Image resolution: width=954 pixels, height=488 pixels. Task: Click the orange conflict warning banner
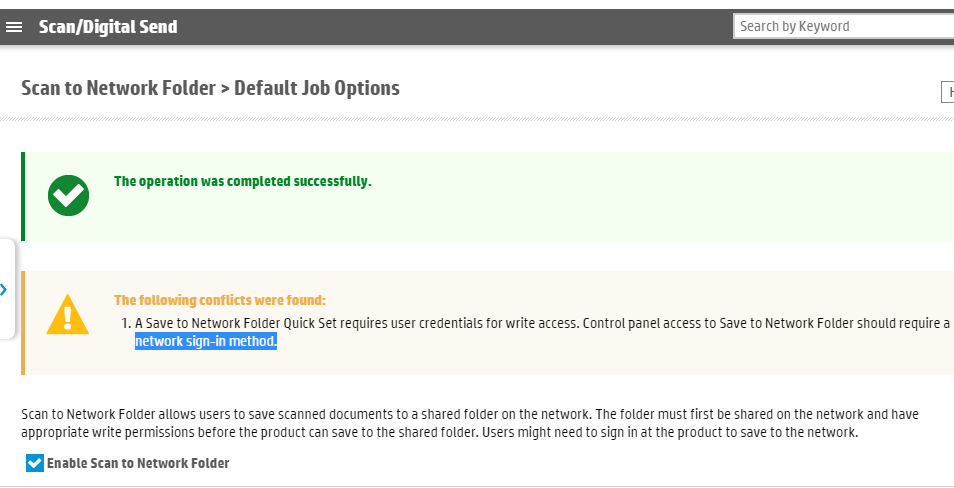tap(600, 360)
